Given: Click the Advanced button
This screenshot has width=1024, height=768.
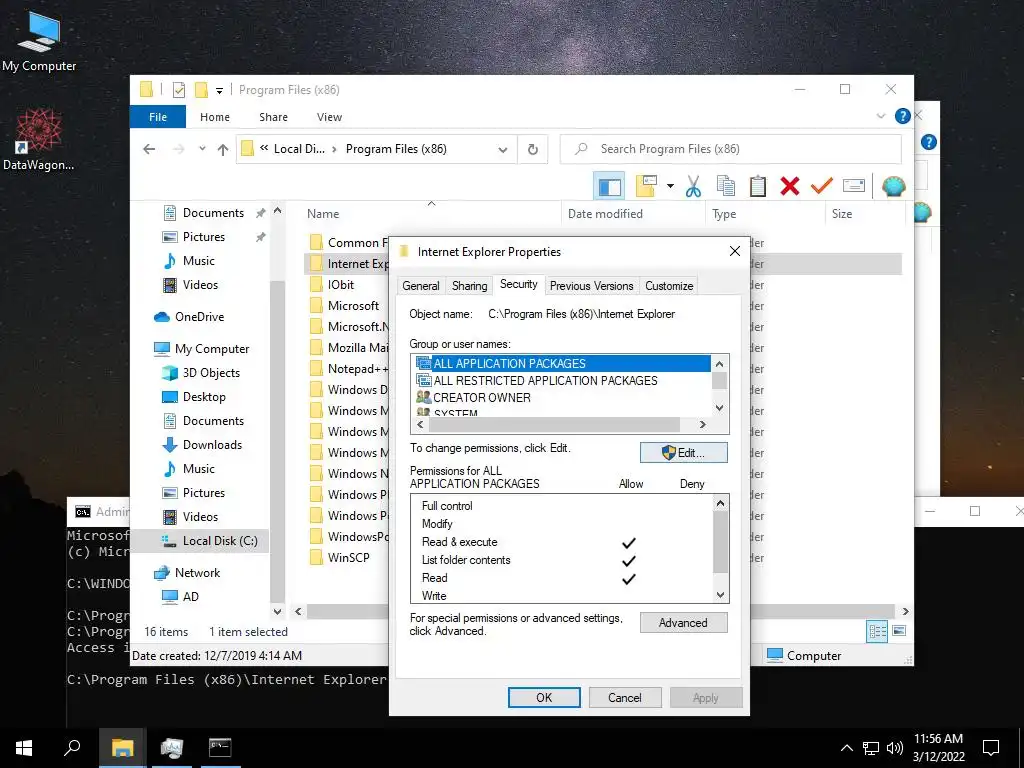Looking at the screenshot, I should tap(683, 623).
